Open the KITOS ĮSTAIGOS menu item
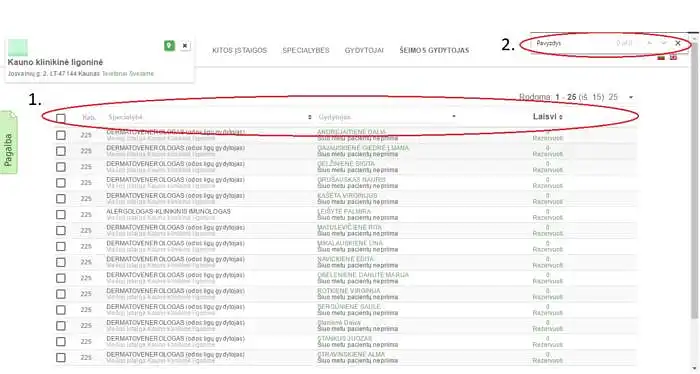This screenshot has width=700, height=374. [239, 50]
